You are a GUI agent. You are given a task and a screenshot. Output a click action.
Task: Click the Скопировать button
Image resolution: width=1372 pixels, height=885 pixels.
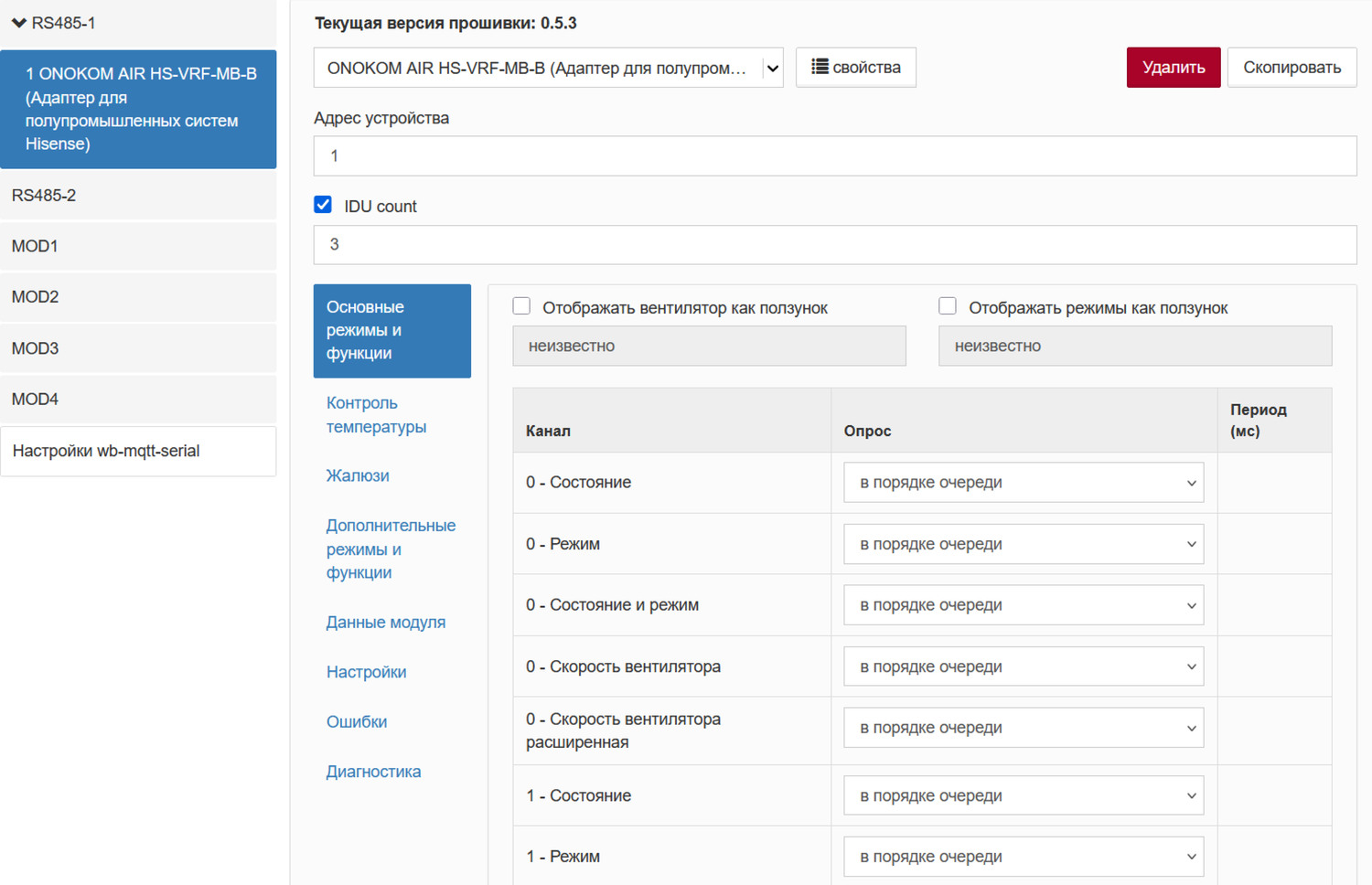click(1291, 68)
